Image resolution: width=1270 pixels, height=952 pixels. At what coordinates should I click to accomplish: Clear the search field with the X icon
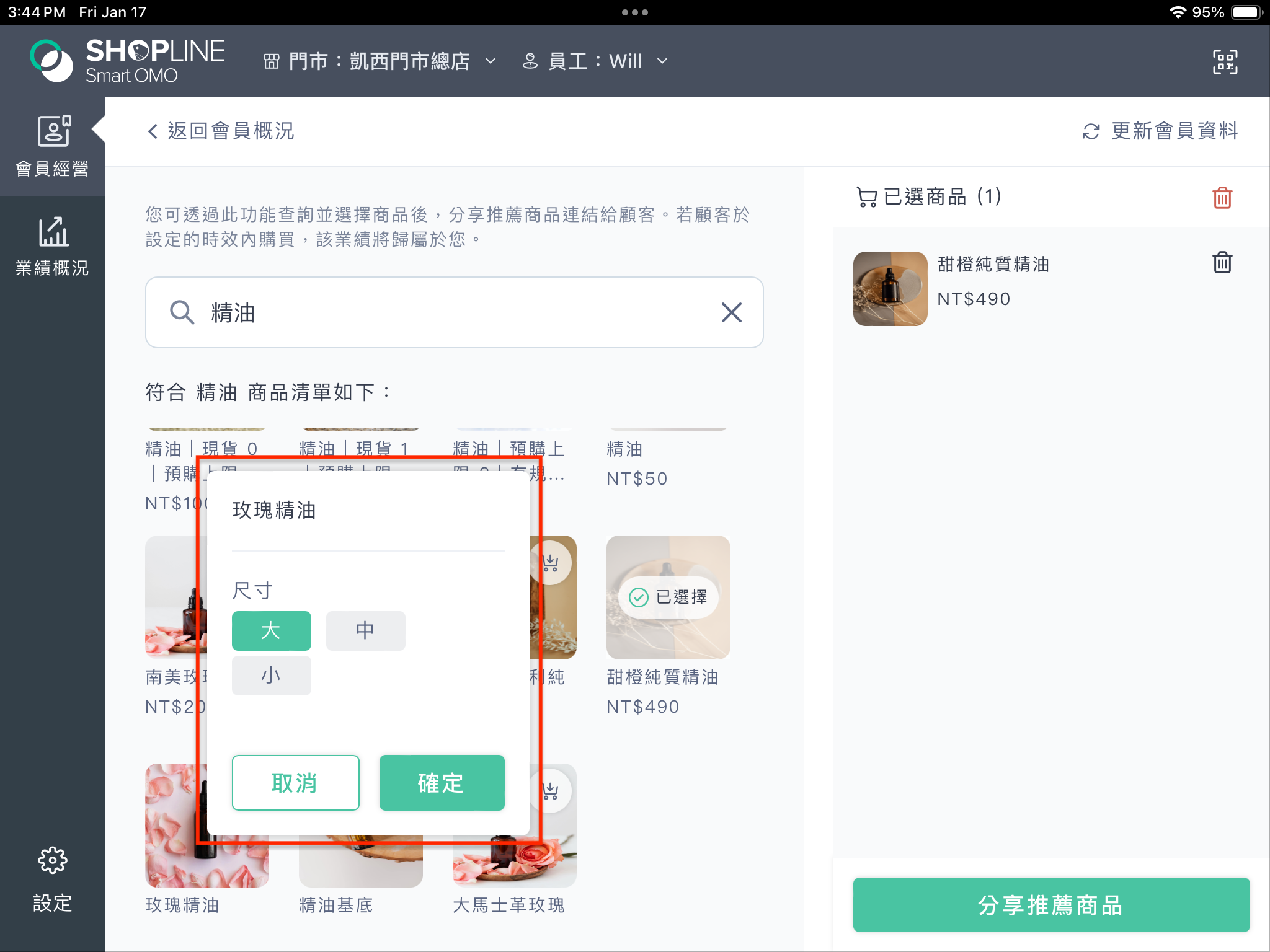[732, 312]
